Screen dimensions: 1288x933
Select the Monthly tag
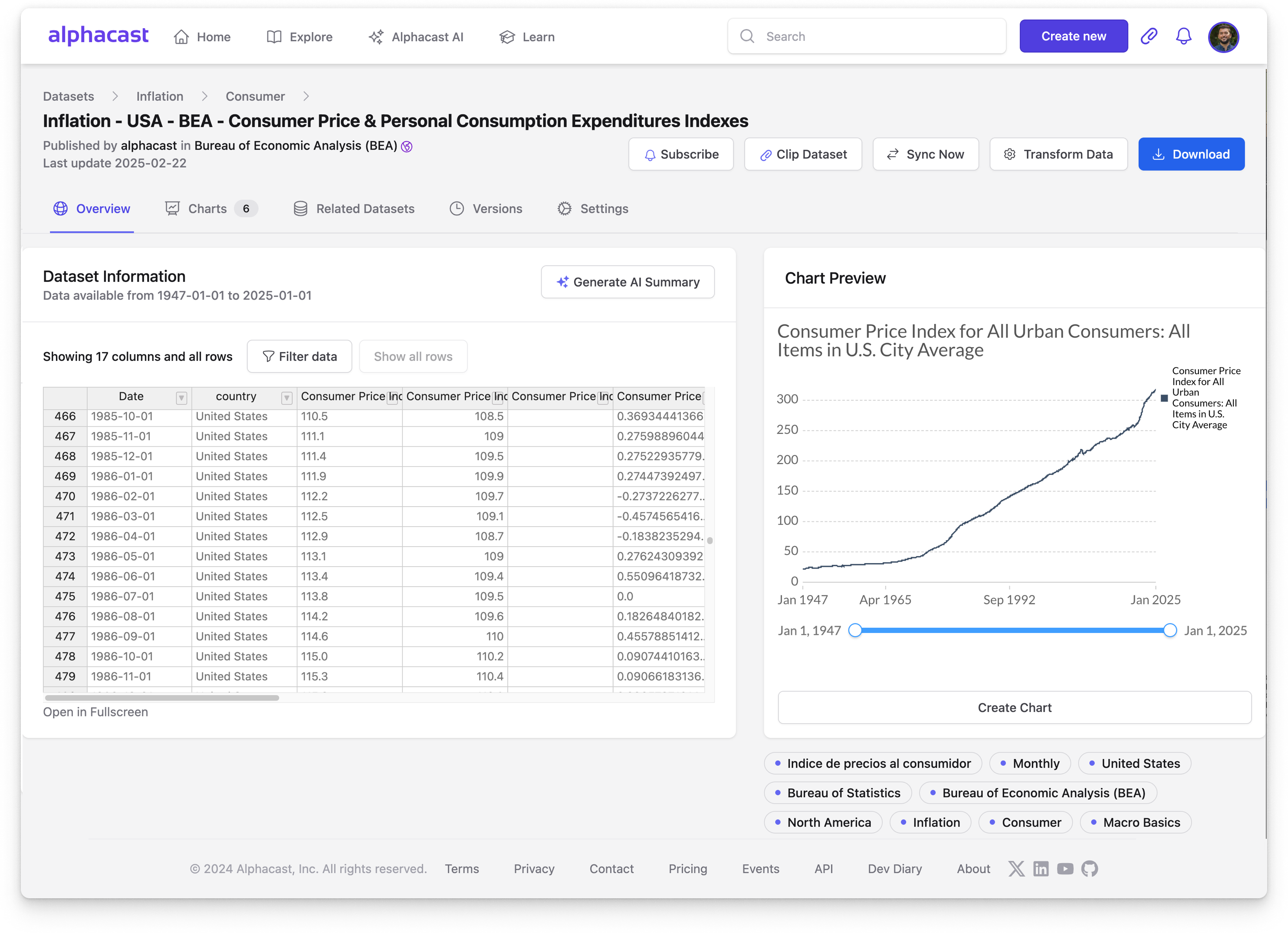pos(1030,763)
